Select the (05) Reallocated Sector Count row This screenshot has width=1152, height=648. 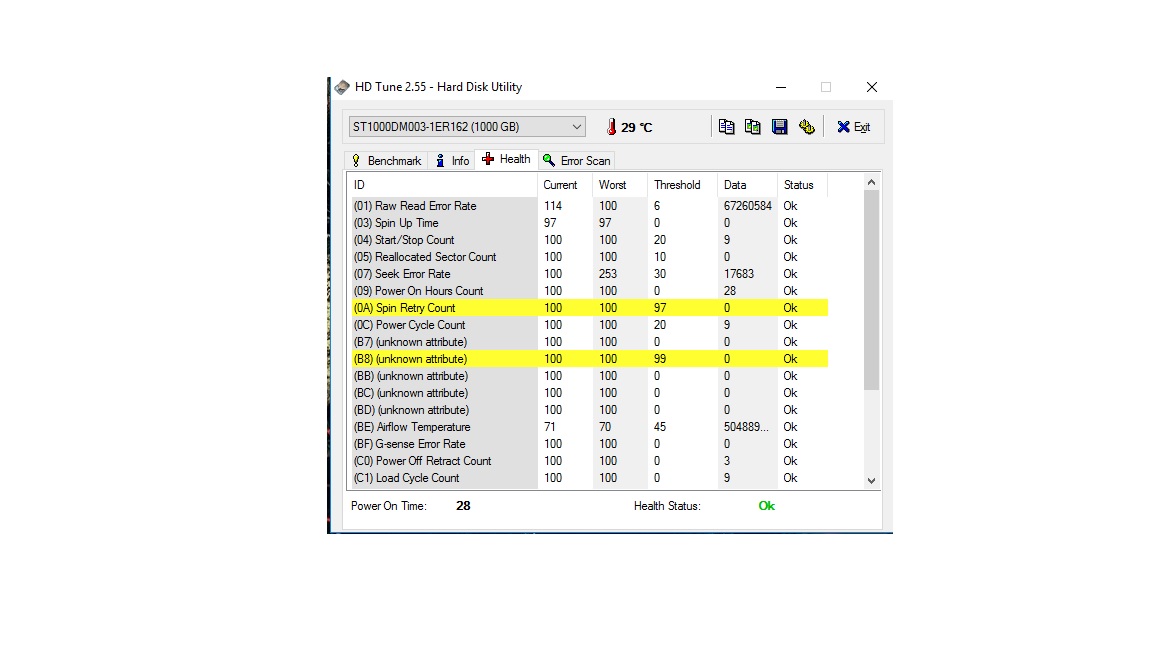(x=588, y=256)
